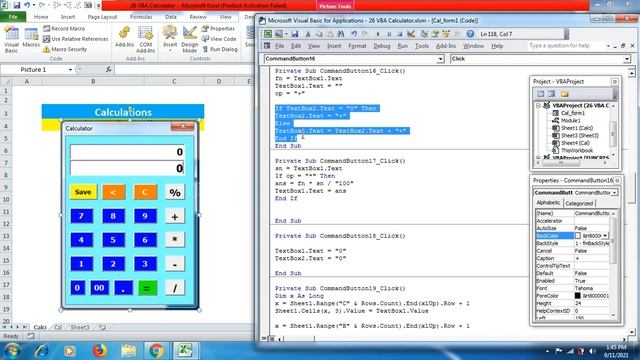This screenshot has width=640, height=360.
Task: Switch to Page Layout ribbon tab
Action: pyautogui.click(x=102, y=17)
